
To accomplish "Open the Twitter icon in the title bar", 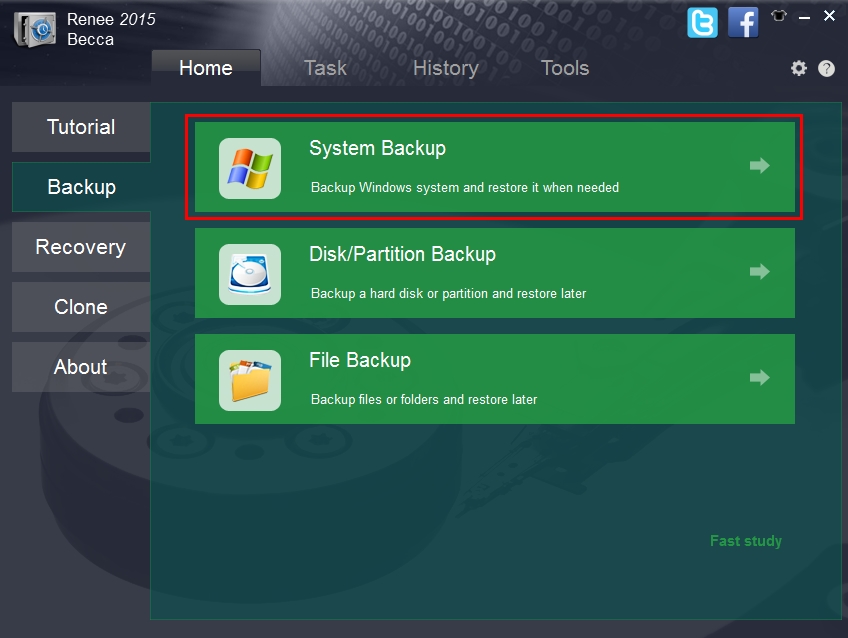I will (x=702, y=22).
